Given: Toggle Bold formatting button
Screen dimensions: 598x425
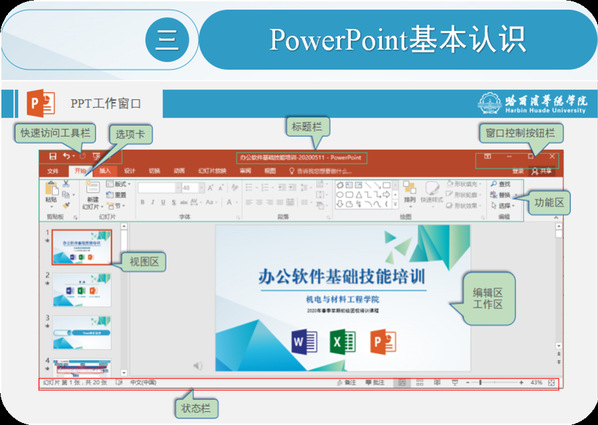Looking at the screenshot, I should click(x=142, y=202).
